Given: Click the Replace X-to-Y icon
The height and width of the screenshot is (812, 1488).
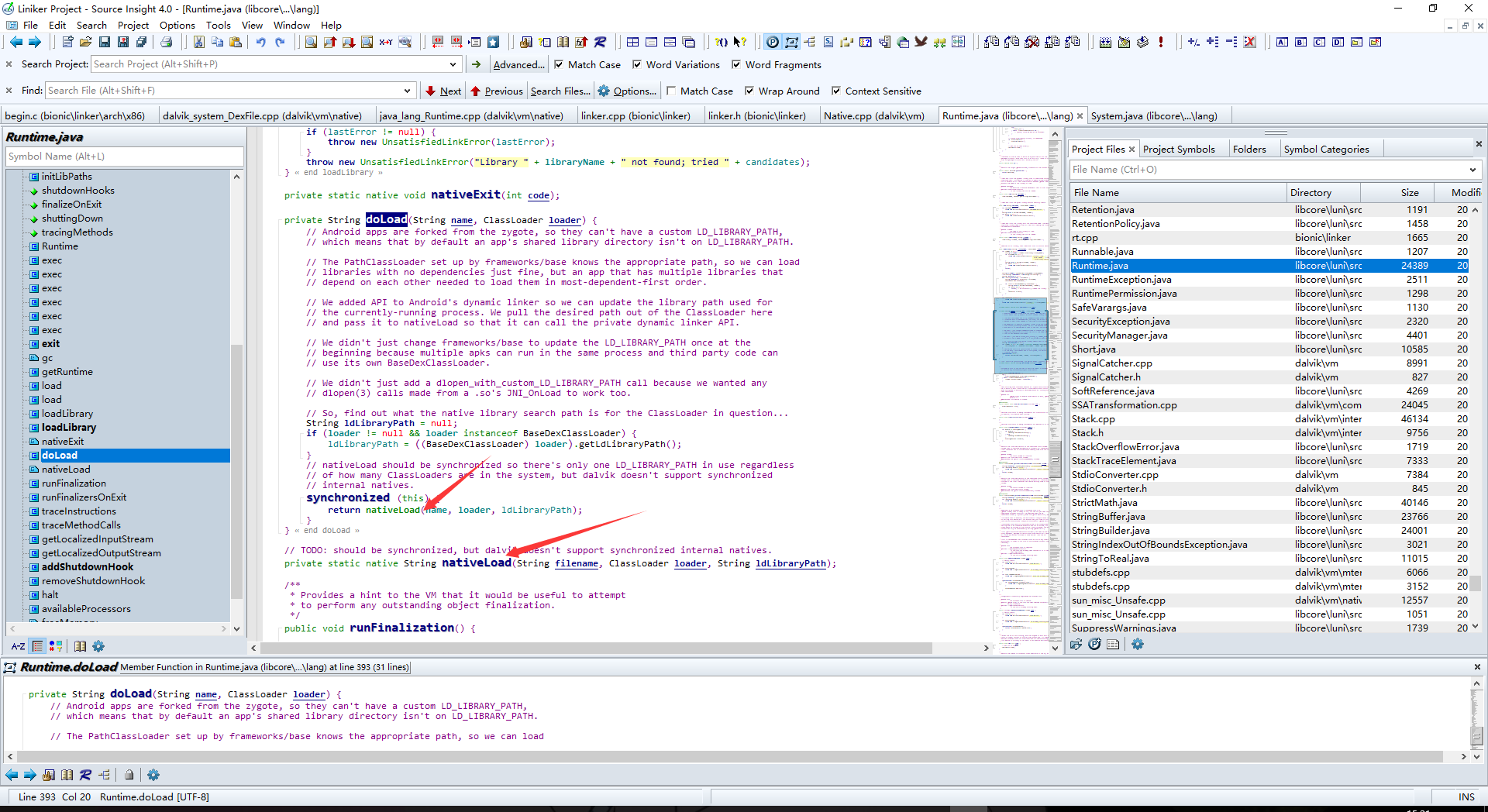Looking at the screenshot, I should tap(385, 42).
